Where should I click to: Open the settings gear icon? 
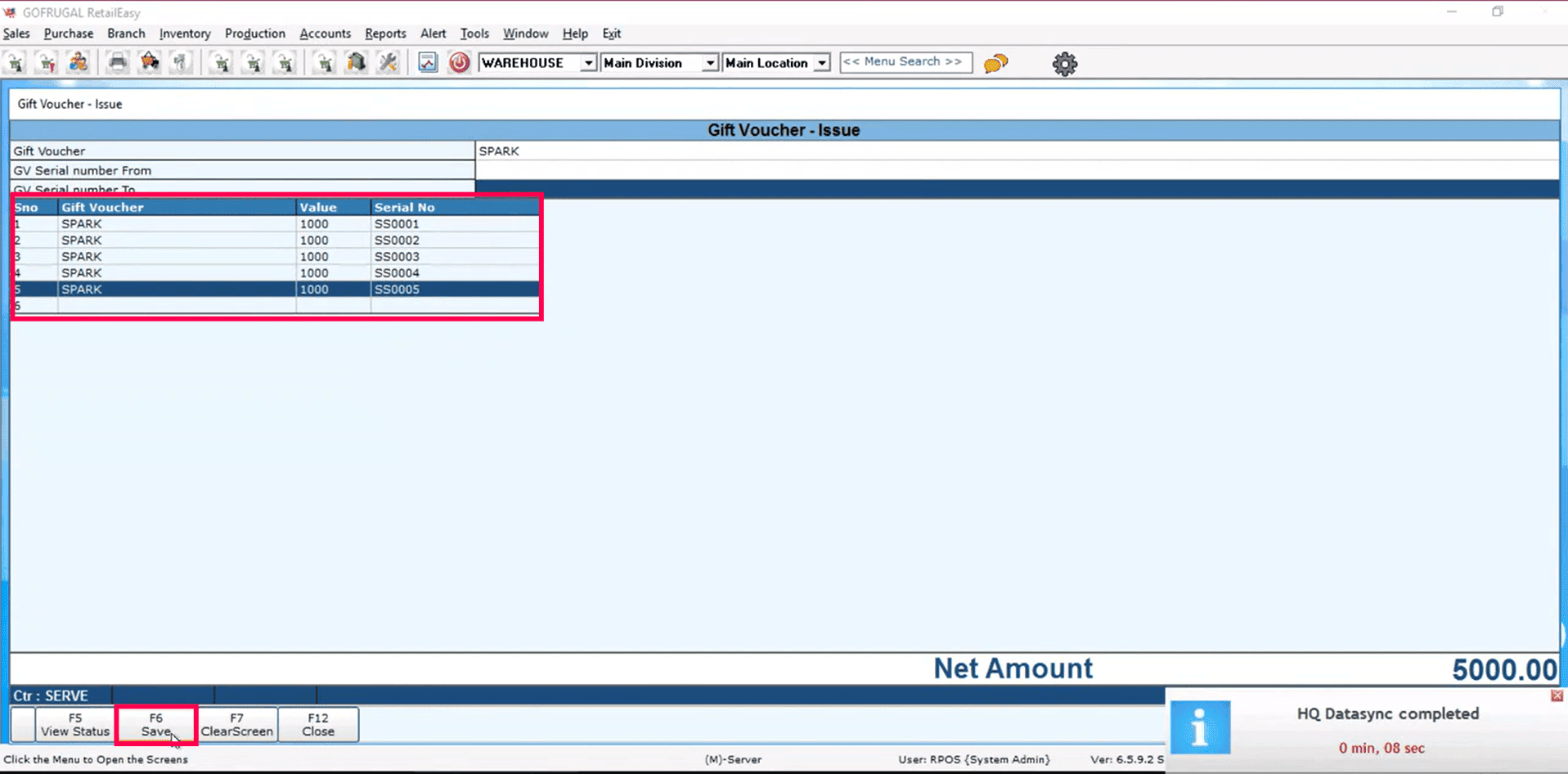click(x=1064, y=64)
